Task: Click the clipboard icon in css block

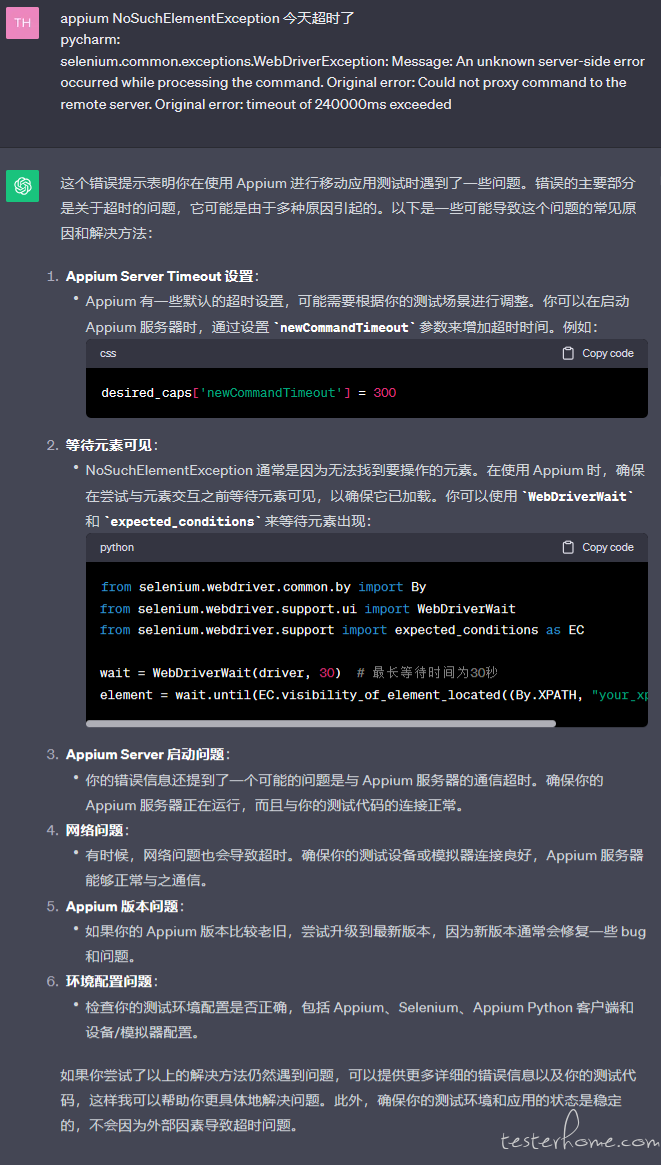Action: [x=568, y=354]
